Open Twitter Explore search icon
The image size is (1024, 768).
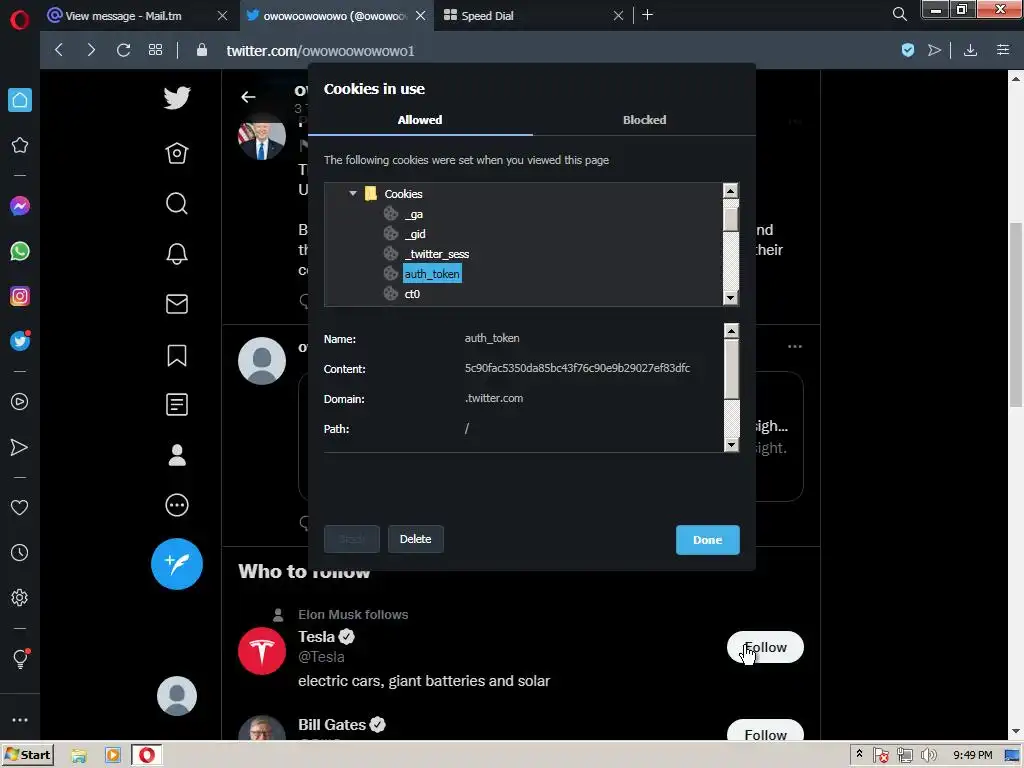pos(176,204)
